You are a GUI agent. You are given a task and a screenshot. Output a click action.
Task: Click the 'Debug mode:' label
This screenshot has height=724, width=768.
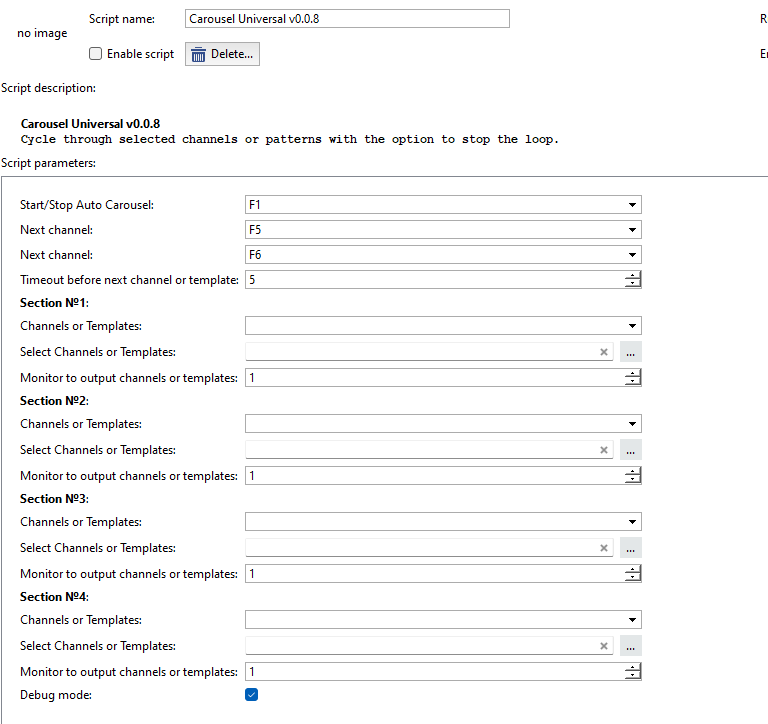click(x=56, y=695)
